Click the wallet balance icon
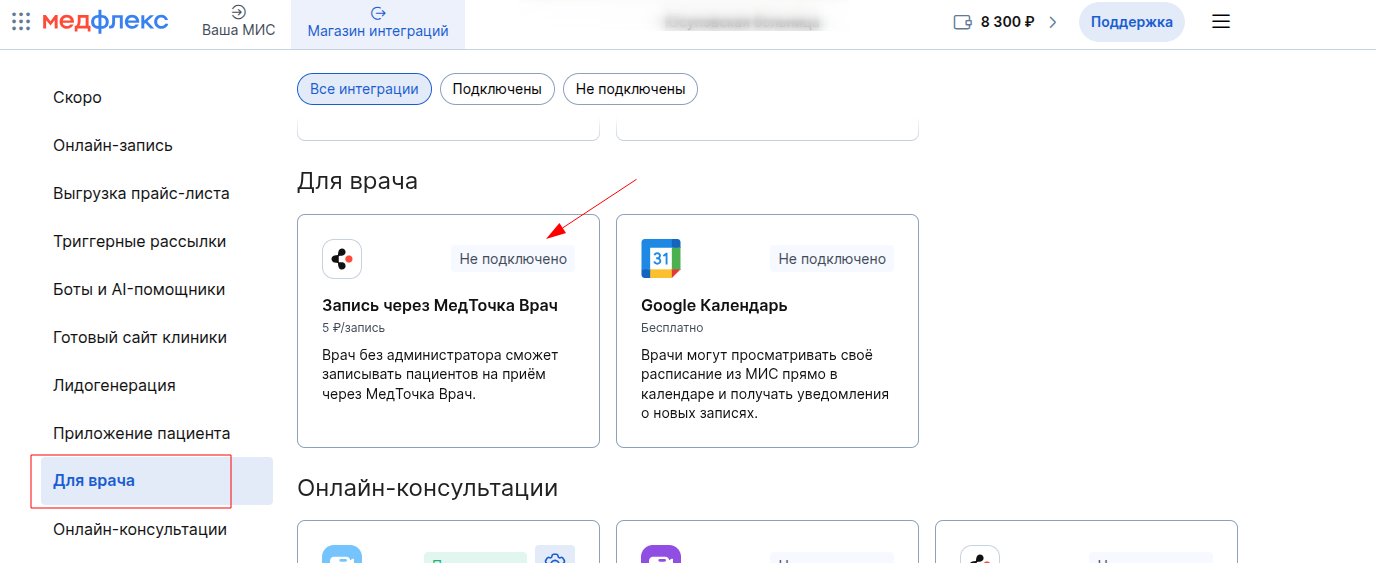Screen dimensions: 1376x563 (x=963, y=22)
